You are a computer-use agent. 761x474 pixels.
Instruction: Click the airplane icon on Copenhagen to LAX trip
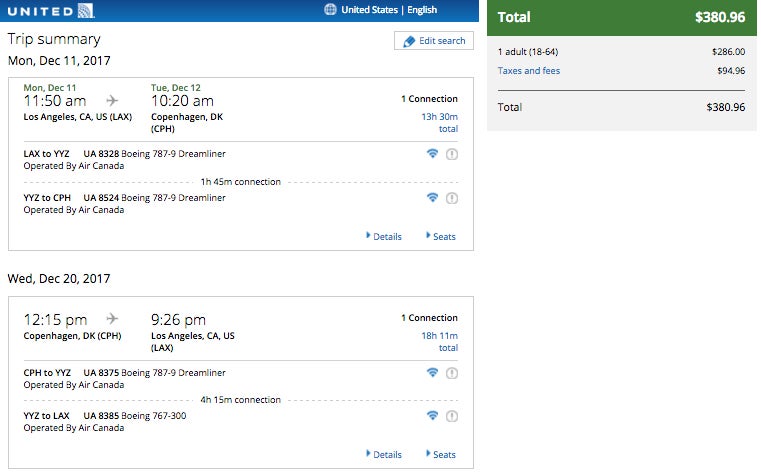tap(112, 319)
